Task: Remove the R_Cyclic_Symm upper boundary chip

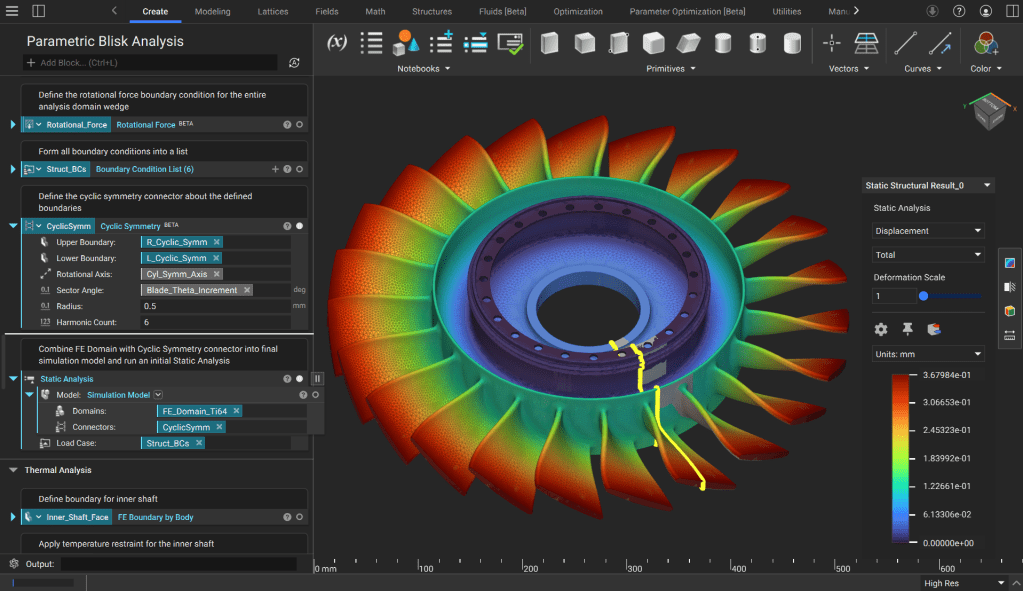Action: click(x=217, y=242)
